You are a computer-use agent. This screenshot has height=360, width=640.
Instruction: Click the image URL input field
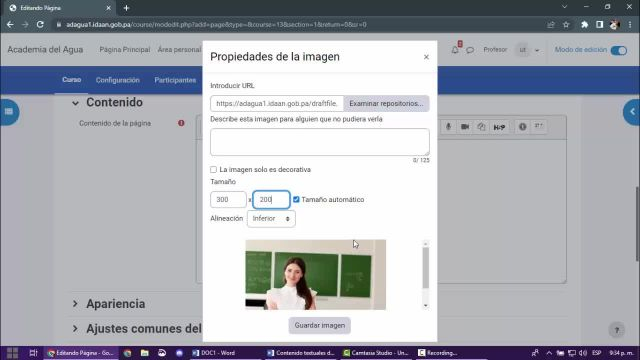(277, 104)
